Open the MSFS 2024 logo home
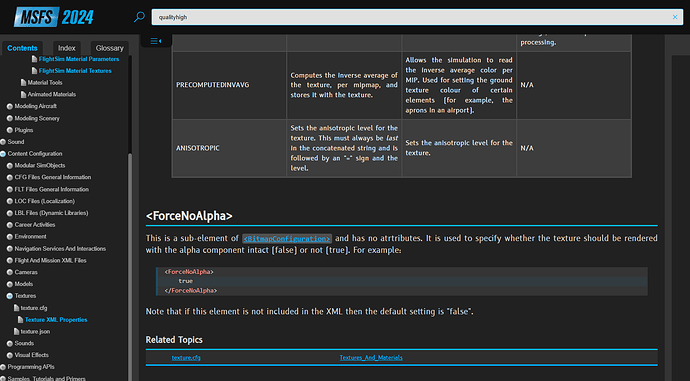This screenshot has height=381, width=690. pos(54,17)
